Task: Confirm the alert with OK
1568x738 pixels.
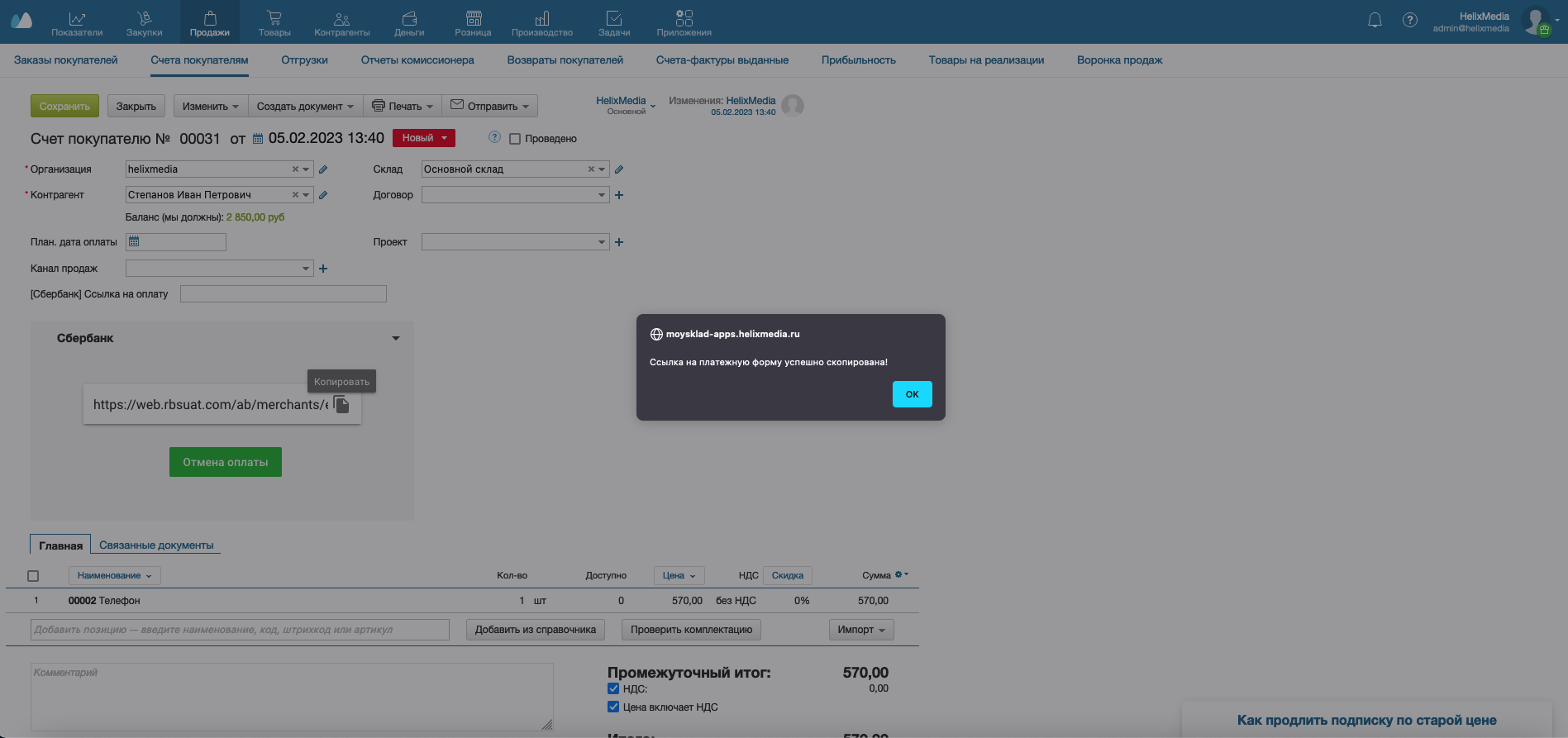Action: click(x=912, y=394)
